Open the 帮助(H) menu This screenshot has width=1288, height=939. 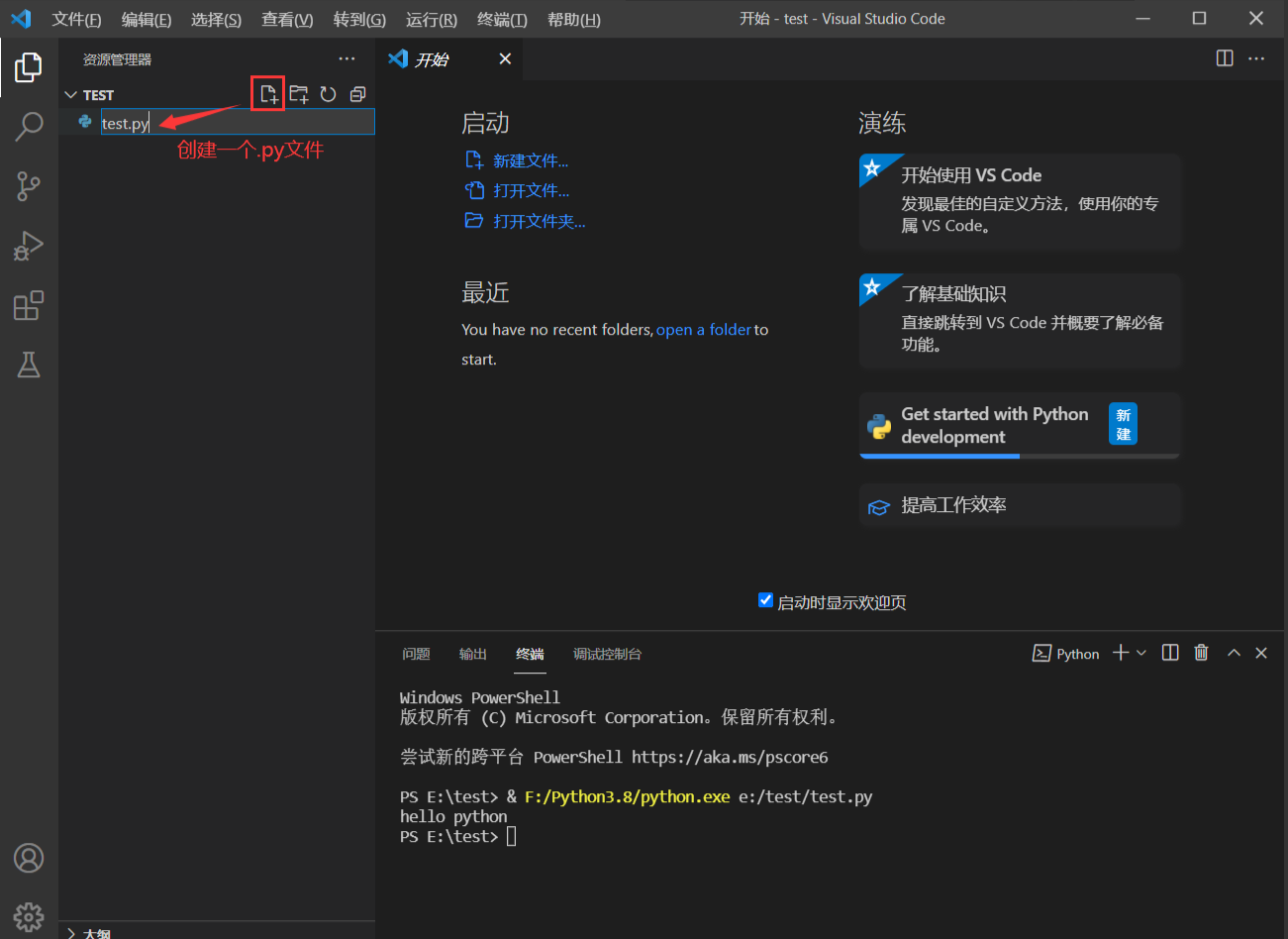574,19
